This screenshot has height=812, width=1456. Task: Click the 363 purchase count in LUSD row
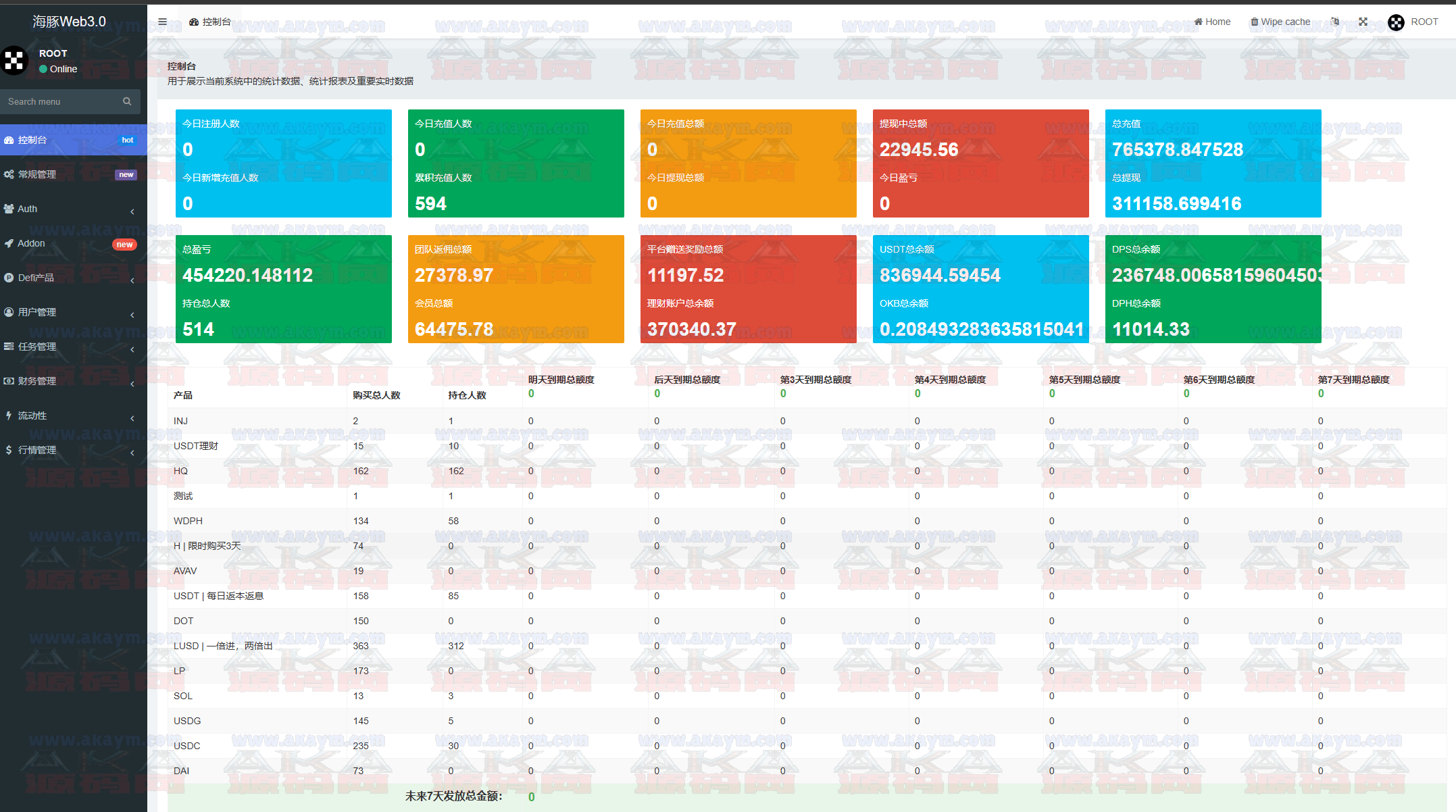pos(361,646)
